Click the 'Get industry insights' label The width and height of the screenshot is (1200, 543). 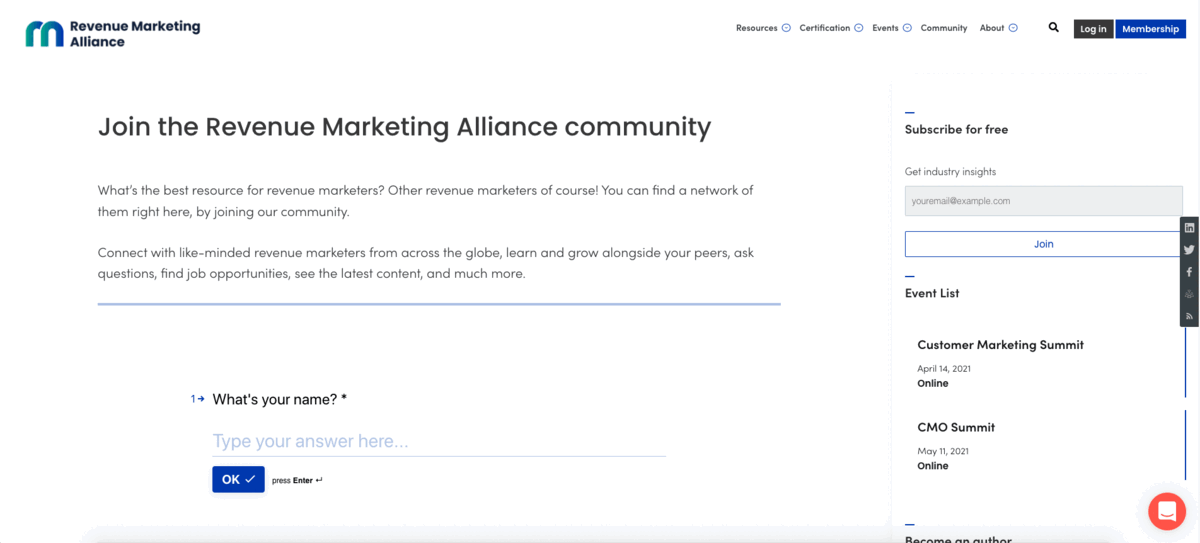950,172
